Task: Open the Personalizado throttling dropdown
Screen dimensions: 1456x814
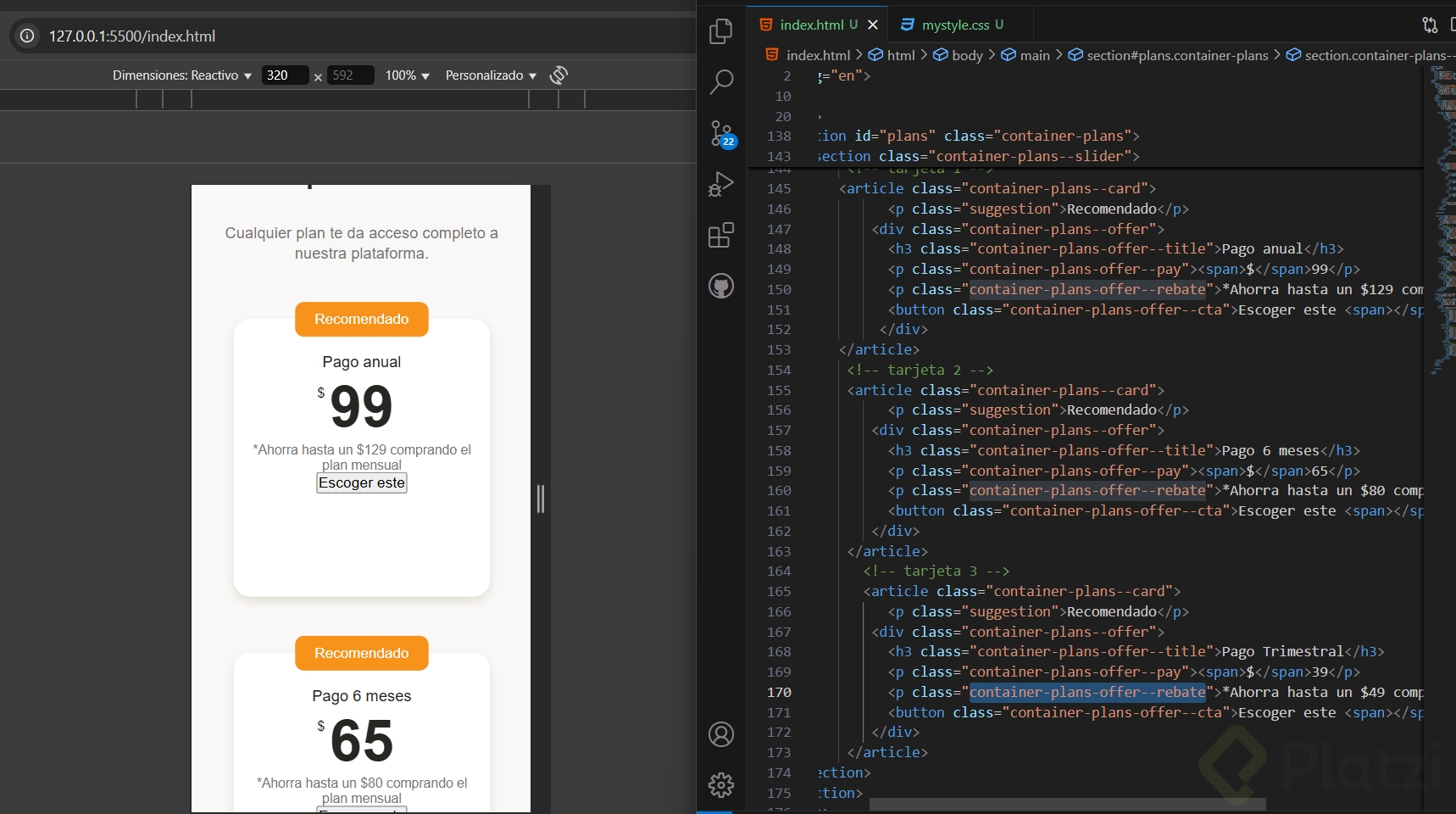Action: [491, 75]
